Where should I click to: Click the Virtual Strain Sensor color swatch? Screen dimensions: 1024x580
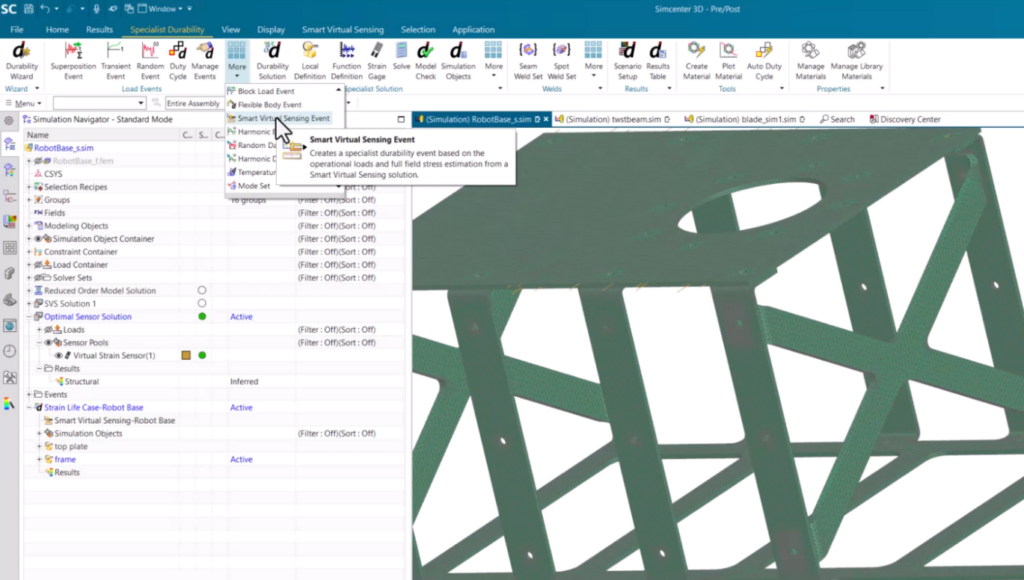coord(186,355)
